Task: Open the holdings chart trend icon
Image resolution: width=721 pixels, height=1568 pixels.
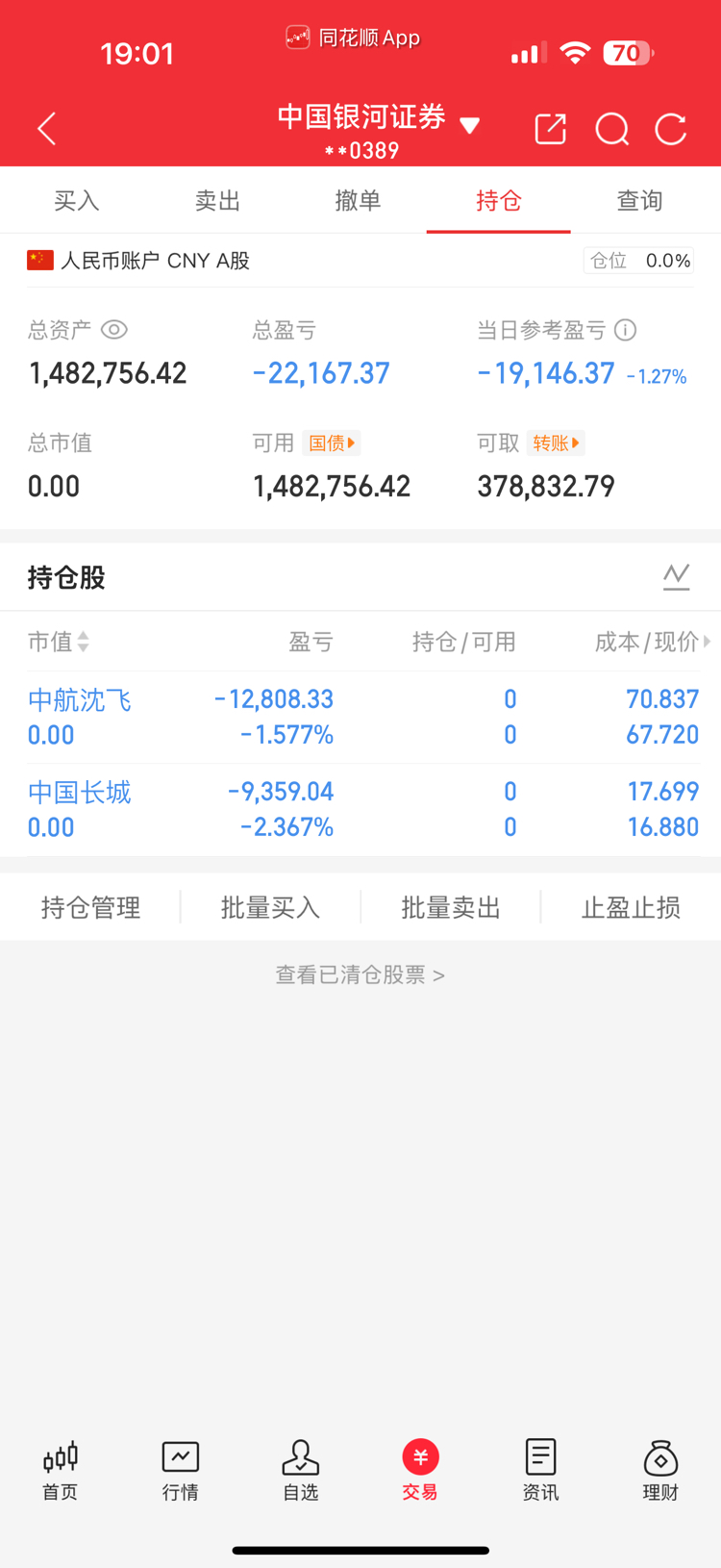Action: tap(677, 576)
